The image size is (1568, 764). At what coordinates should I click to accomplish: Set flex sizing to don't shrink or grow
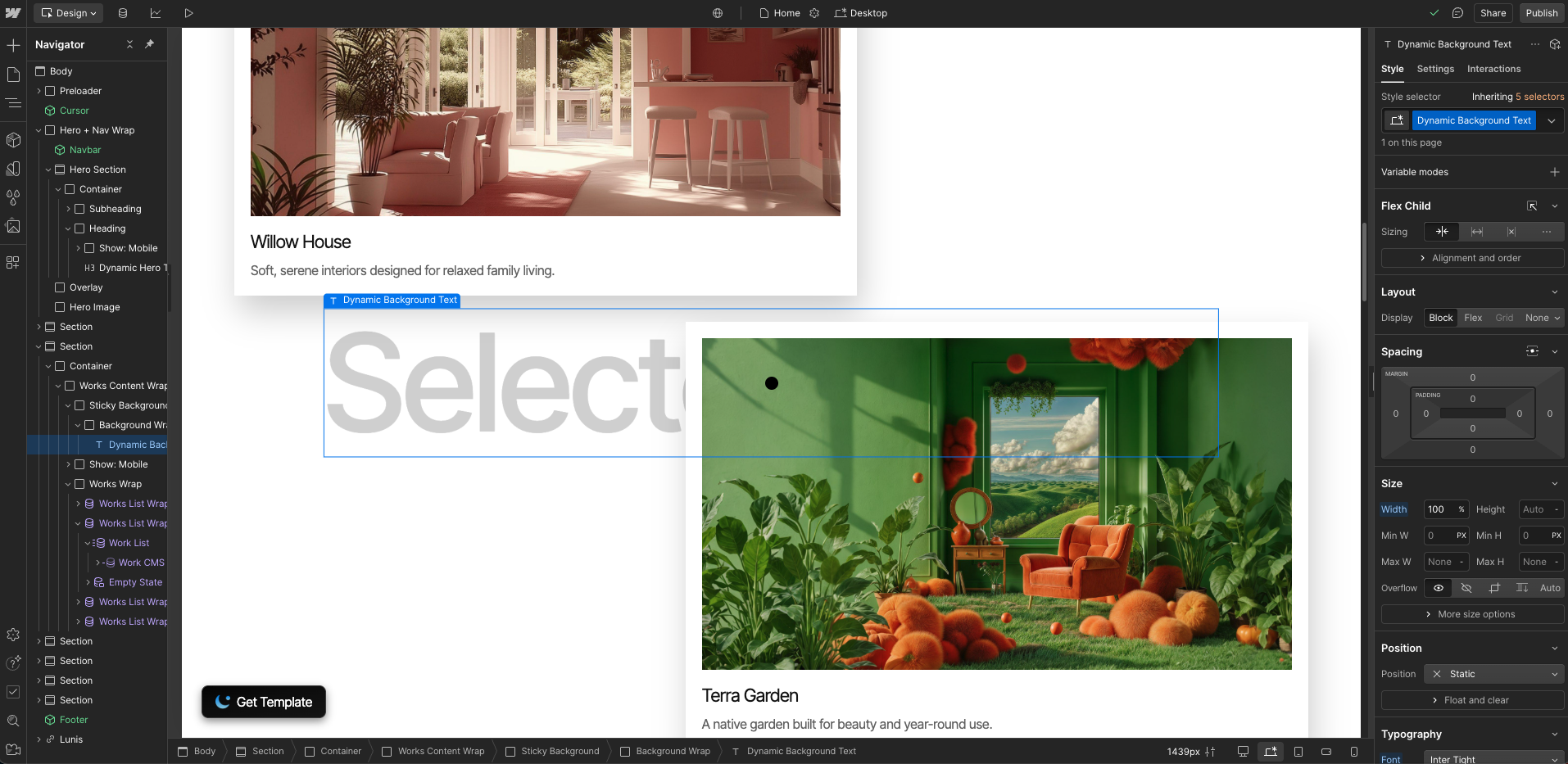[1511, 232]
